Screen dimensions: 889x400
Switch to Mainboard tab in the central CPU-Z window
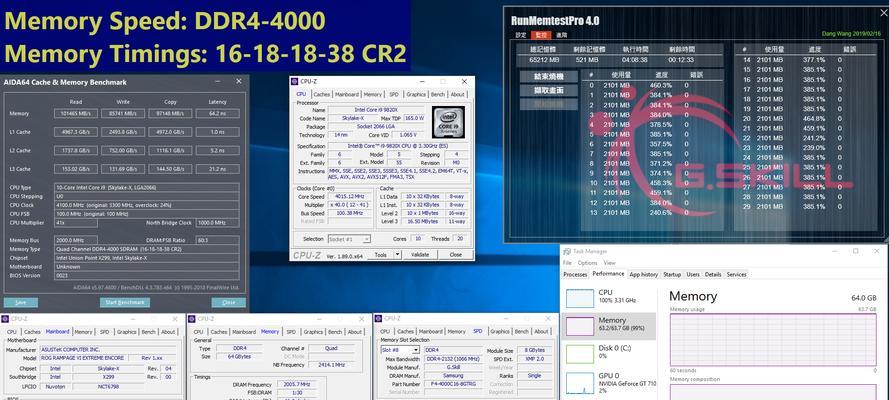[346, 94]
